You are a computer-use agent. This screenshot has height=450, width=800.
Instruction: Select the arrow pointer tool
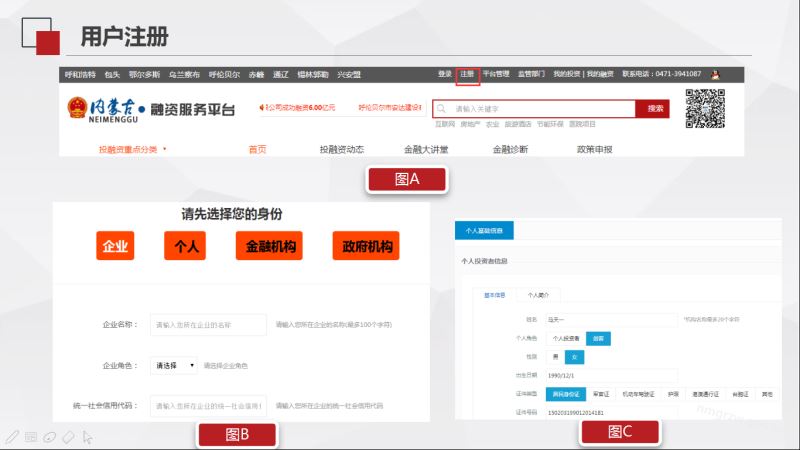pos(88,437)
